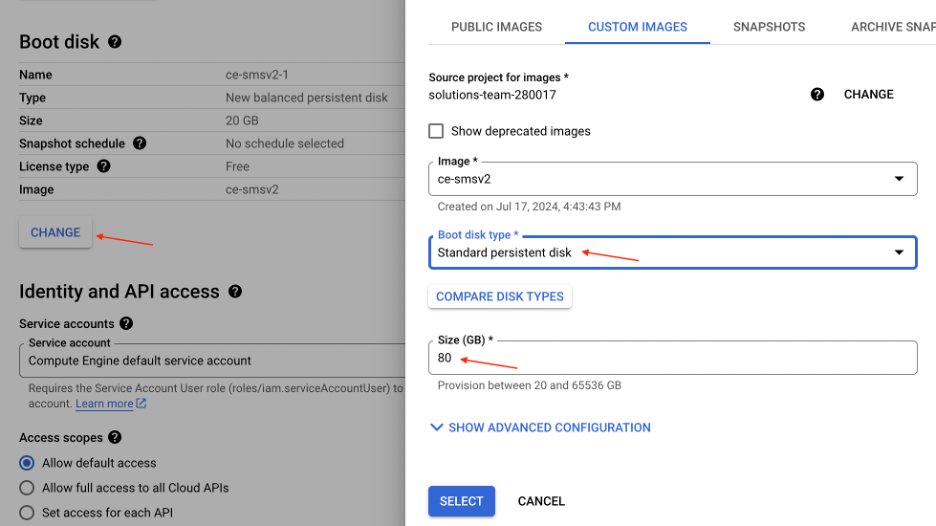Open help icon next to source project CHANGE

[x=817, y=94]
